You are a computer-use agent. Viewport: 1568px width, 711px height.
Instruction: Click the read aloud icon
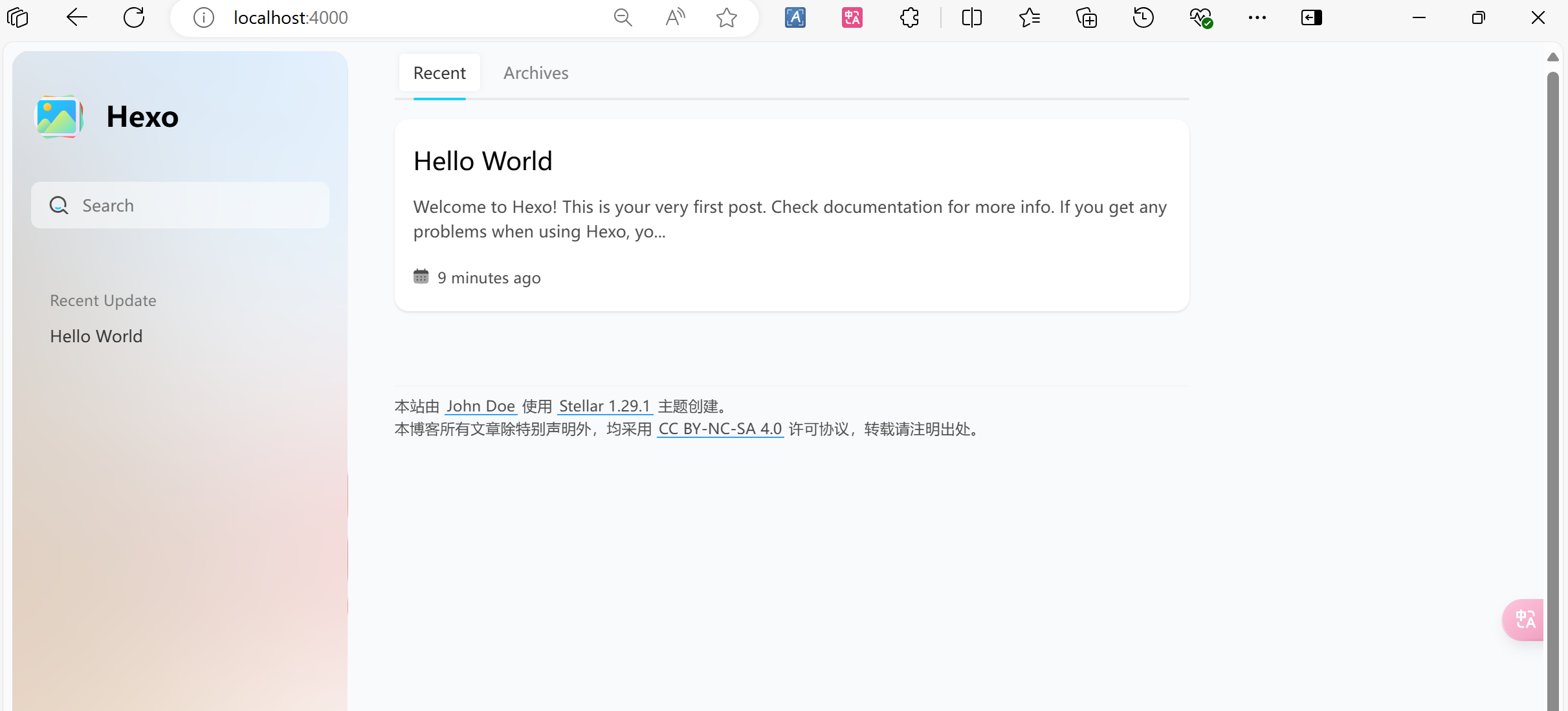tap(675, 17)
